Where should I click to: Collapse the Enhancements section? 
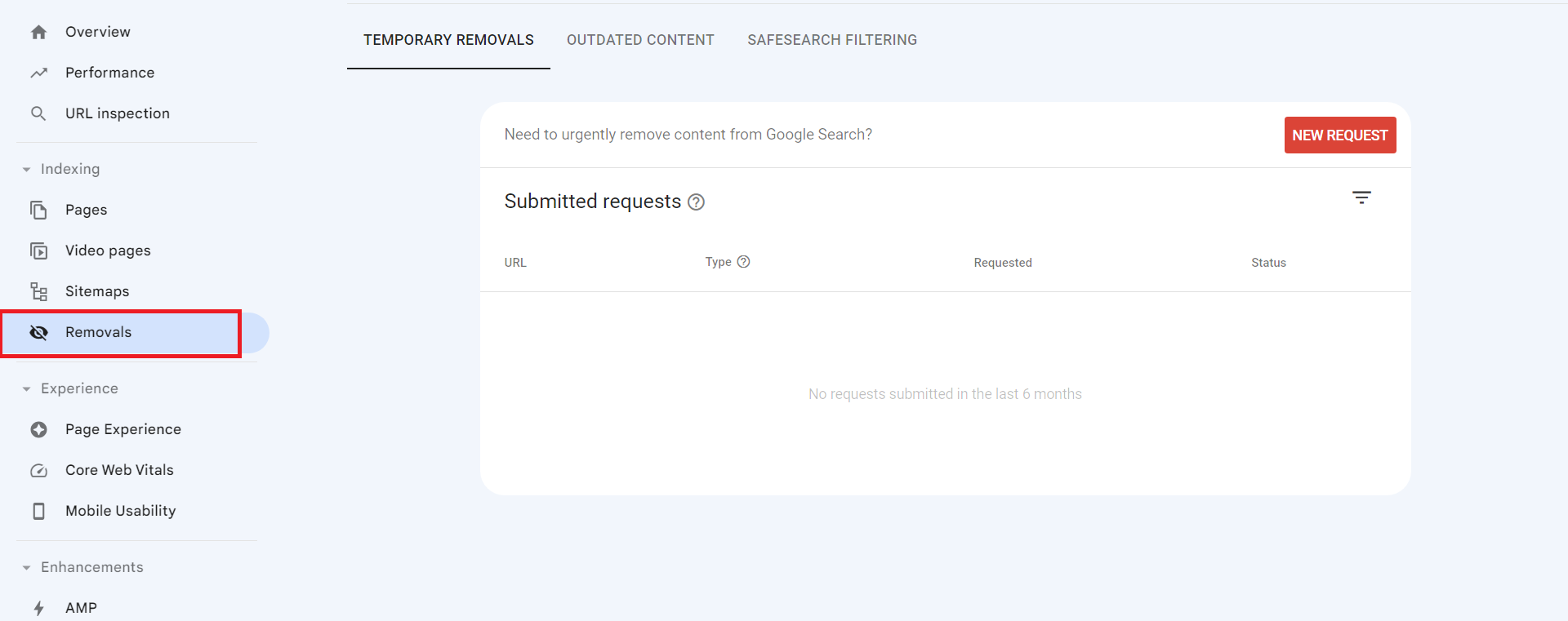point(27,568)
